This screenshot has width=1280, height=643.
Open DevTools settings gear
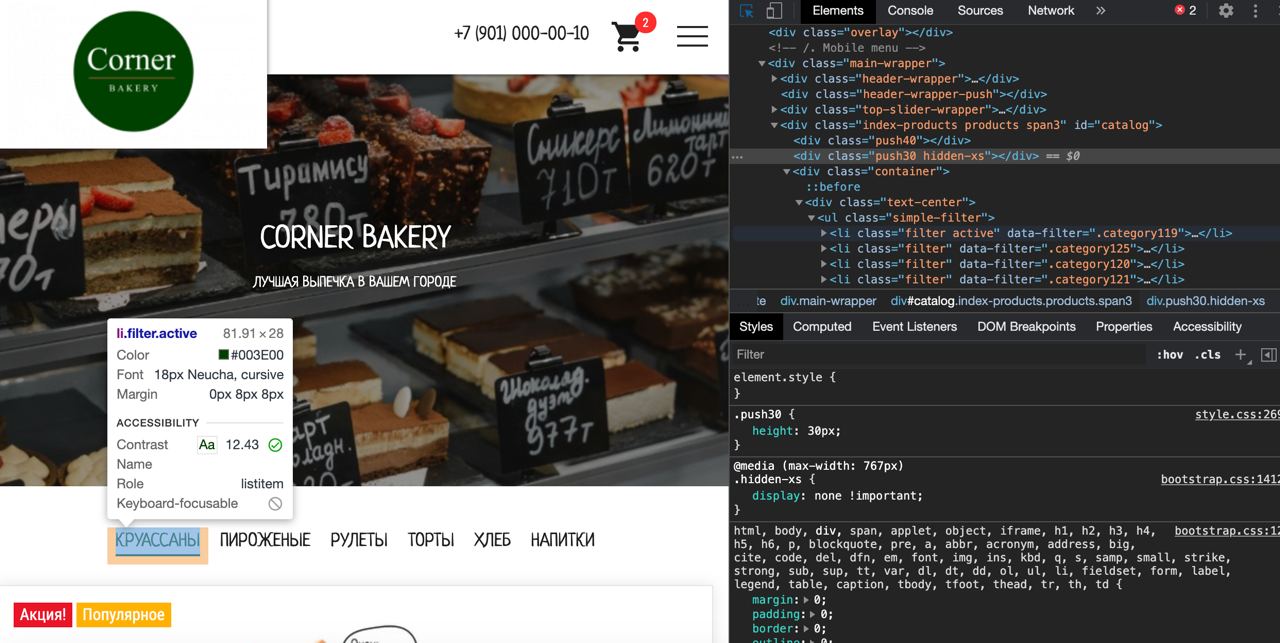(1226, 11)
